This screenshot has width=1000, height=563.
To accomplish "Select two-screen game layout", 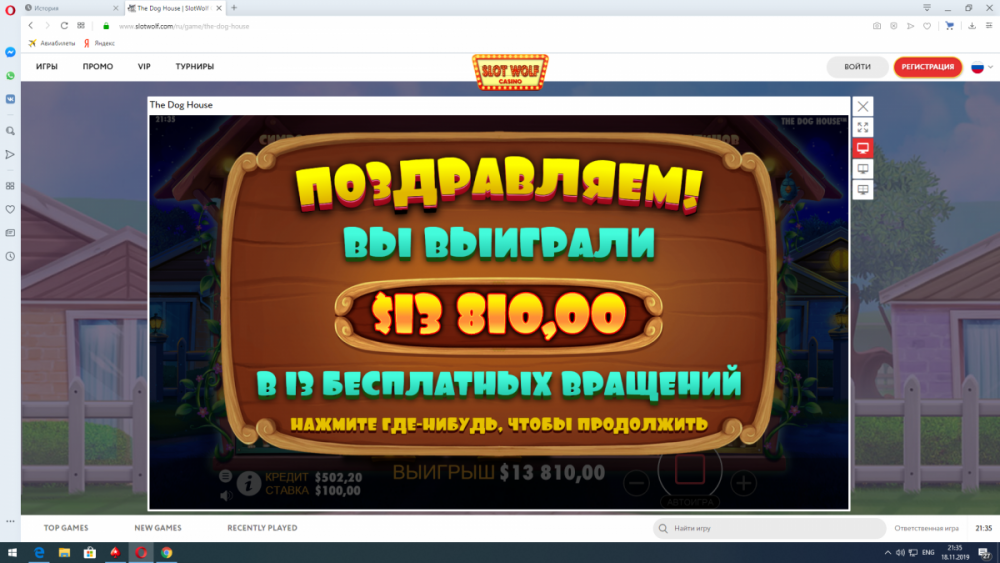I will pos(863,169).
